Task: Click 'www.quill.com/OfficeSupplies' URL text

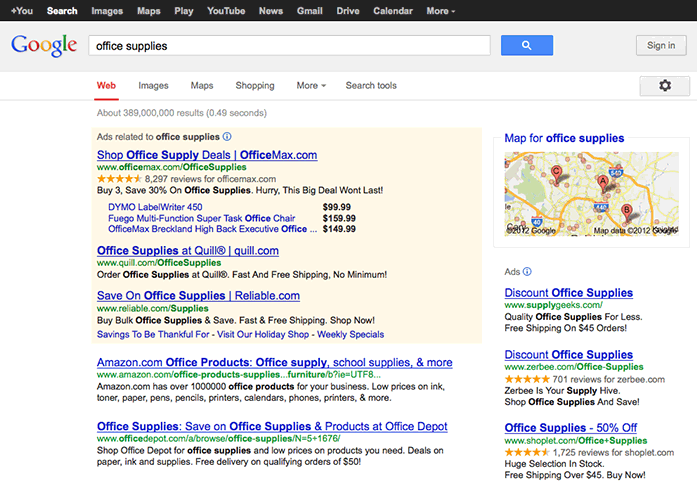Action: click(159, 263)
